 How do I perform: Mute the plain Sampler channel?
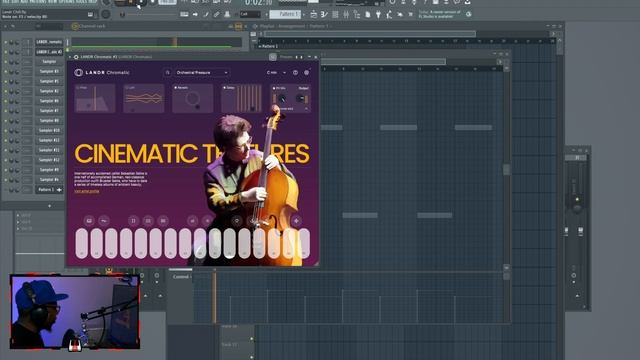click(6, 62)
